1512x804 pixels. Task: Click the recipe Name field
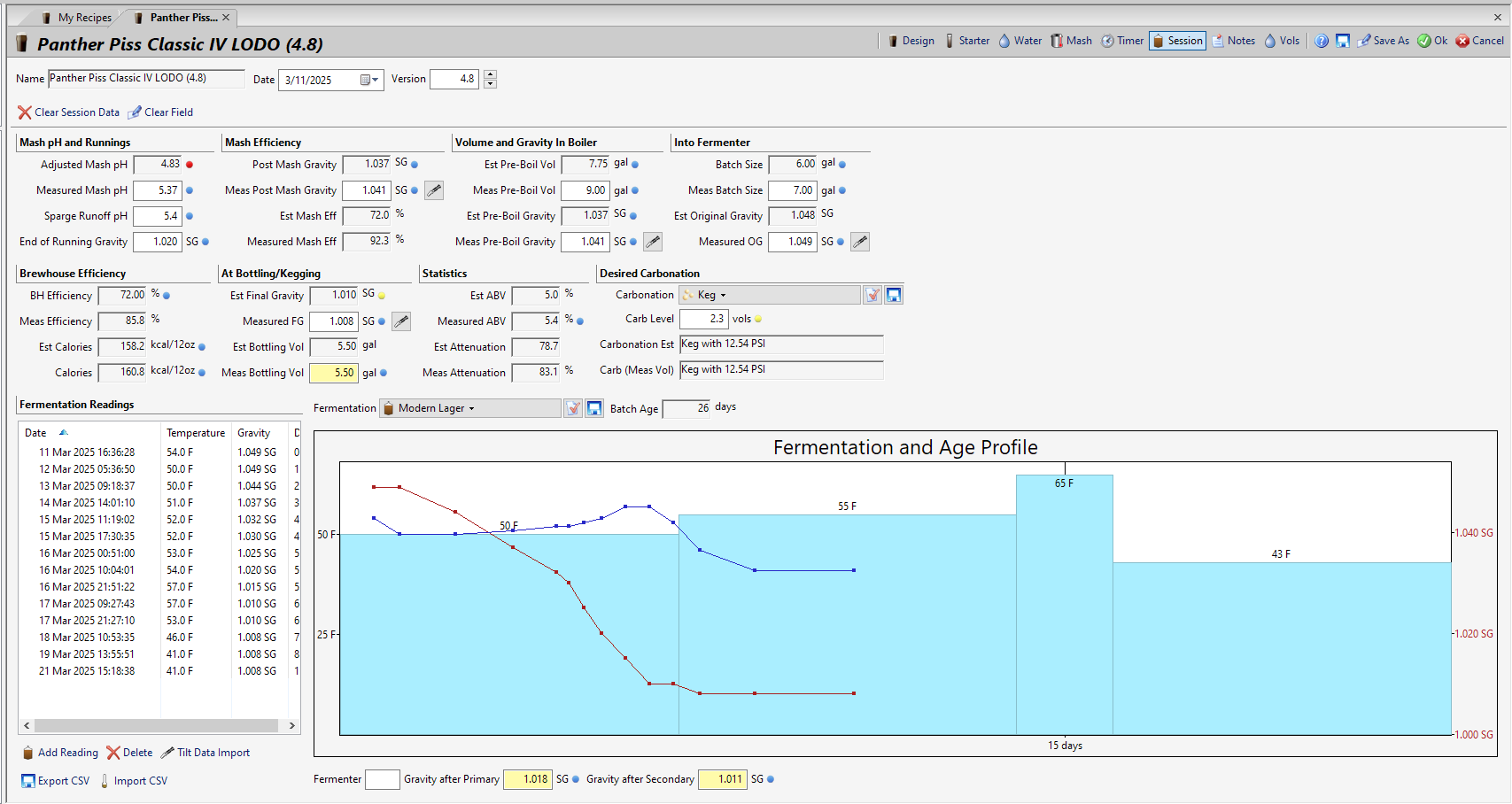click(146, 79)
